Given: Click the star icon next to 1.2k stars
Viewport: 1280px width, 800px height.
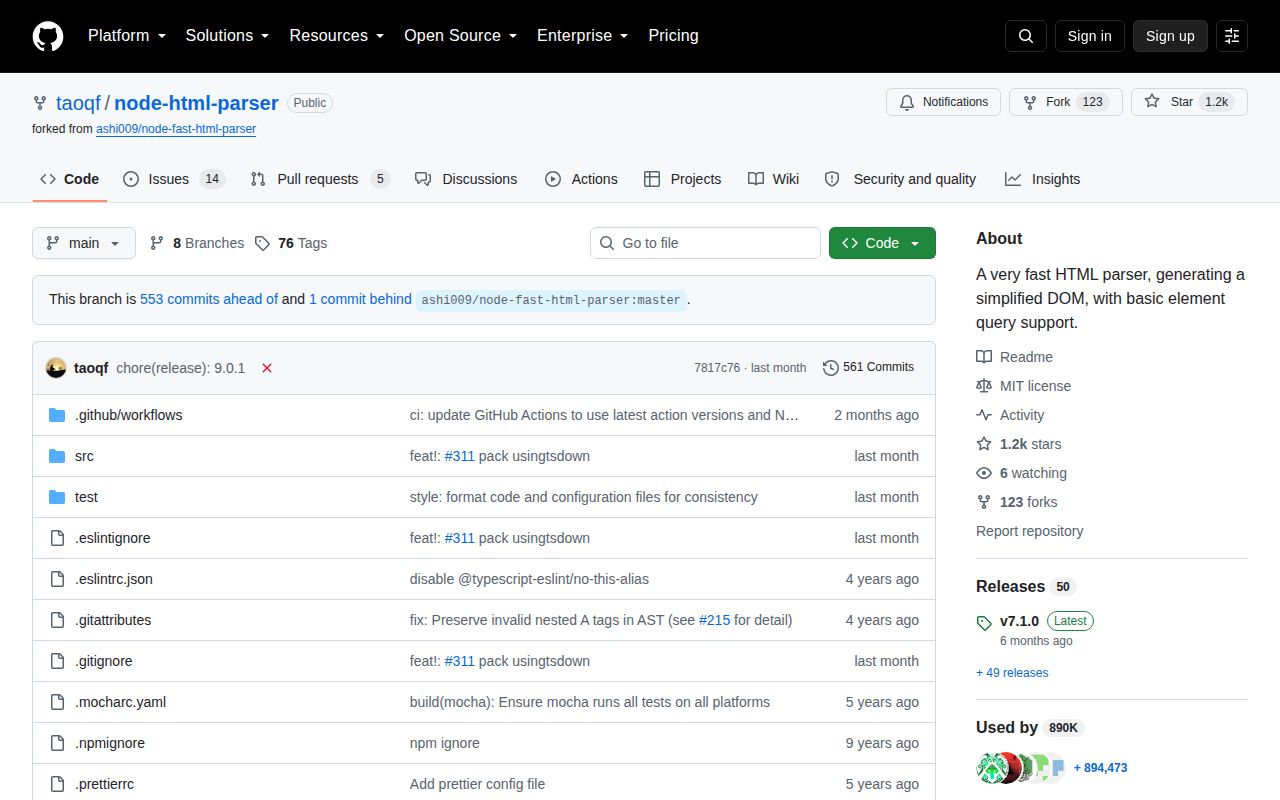Looking at the screenshot, I should (x=984, y=444).
